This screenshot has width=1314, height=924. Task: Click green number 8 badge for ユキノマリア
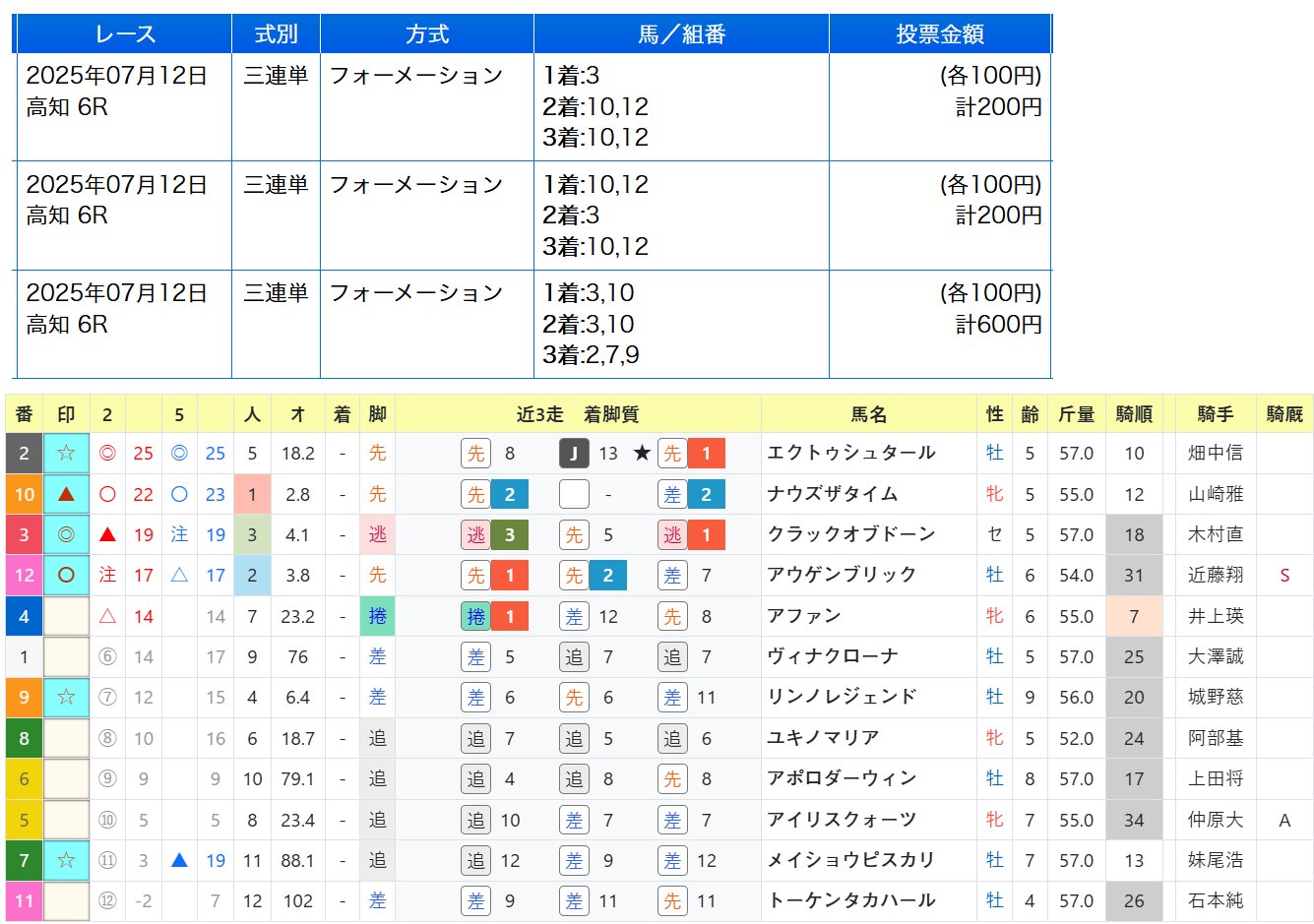point(25,738)
